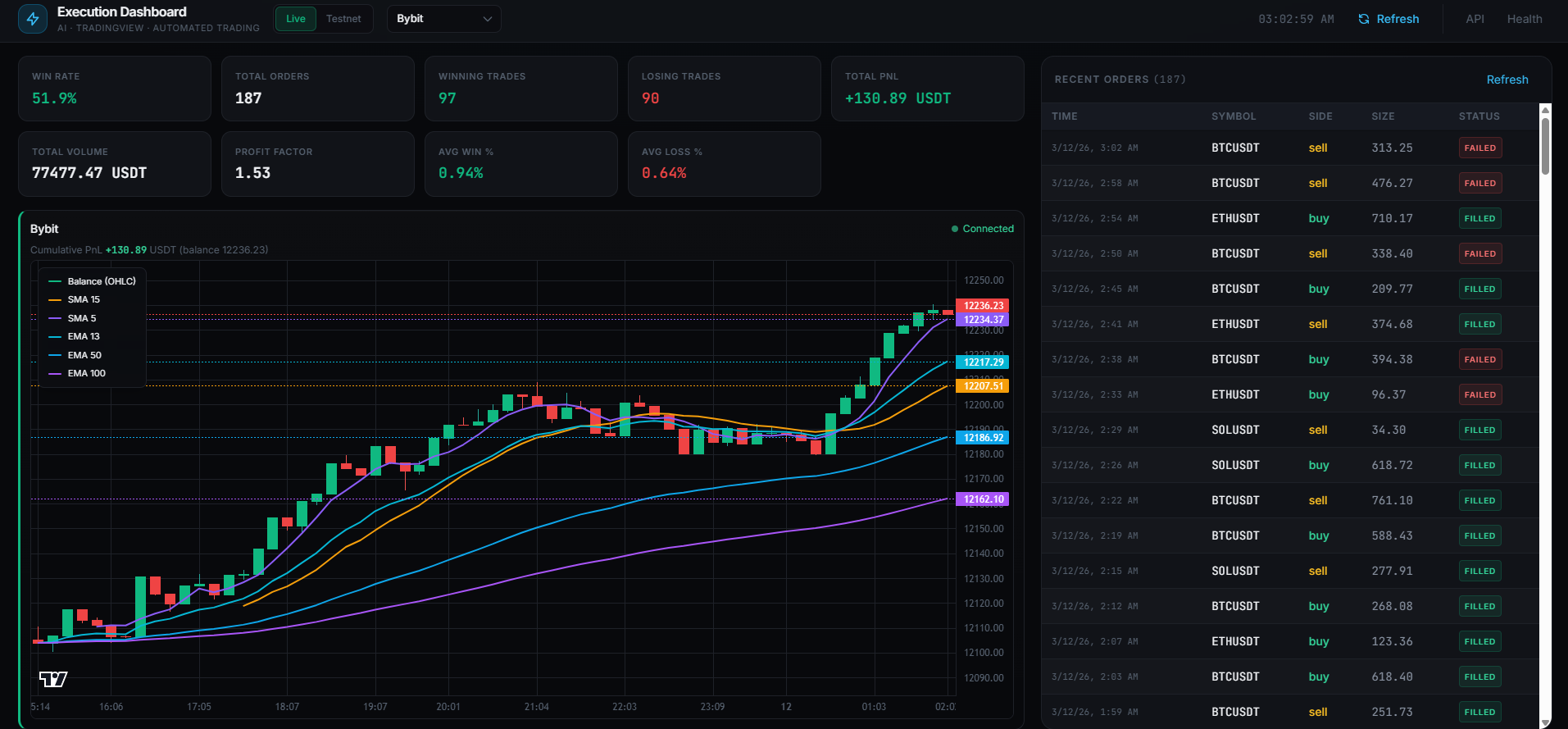Viewport: 1568px width, 729px height.
Task: Switch to Live trading mode
Action: click(296, 19)
